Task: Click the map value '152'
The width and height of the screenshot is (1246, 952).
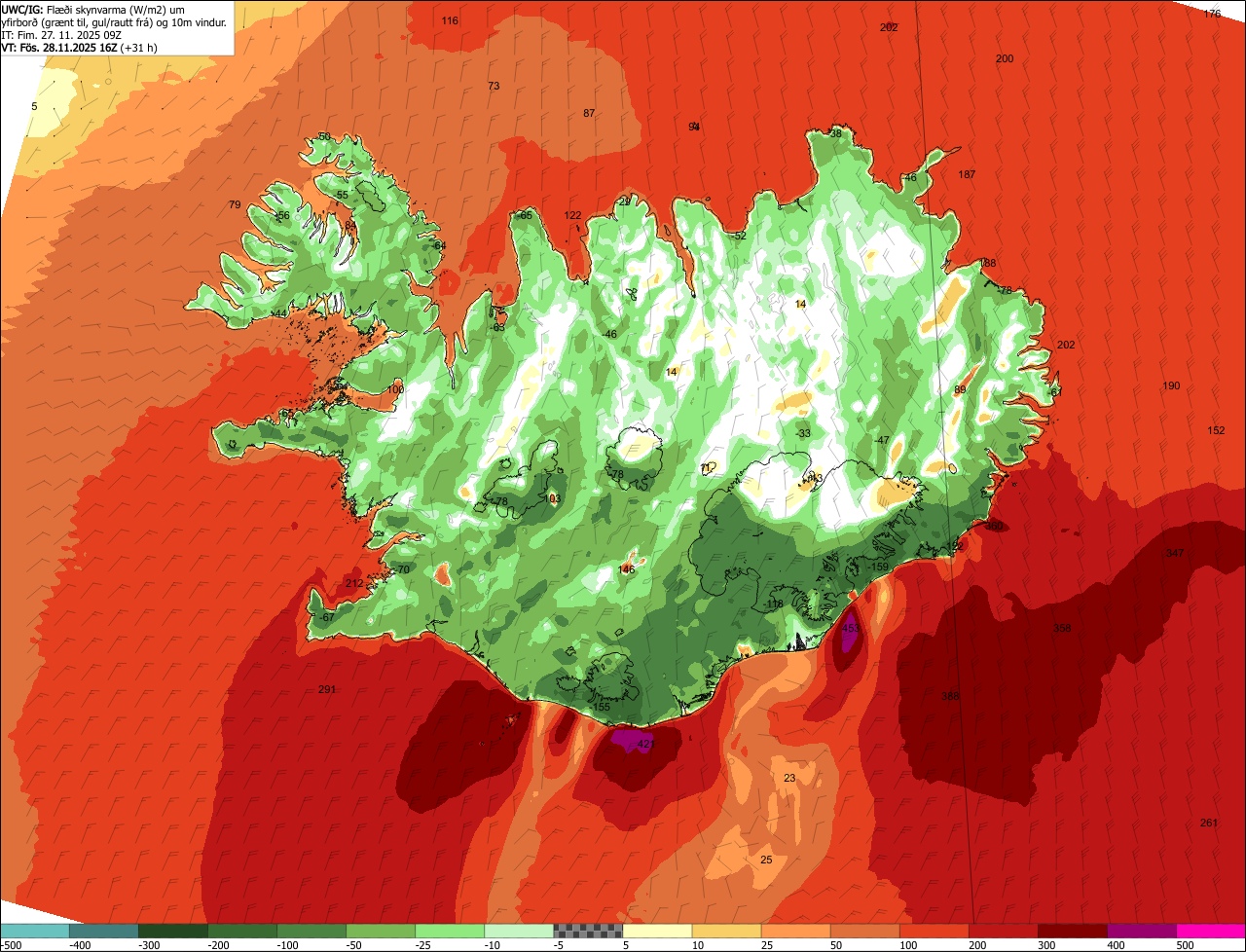Action: 1216,431
